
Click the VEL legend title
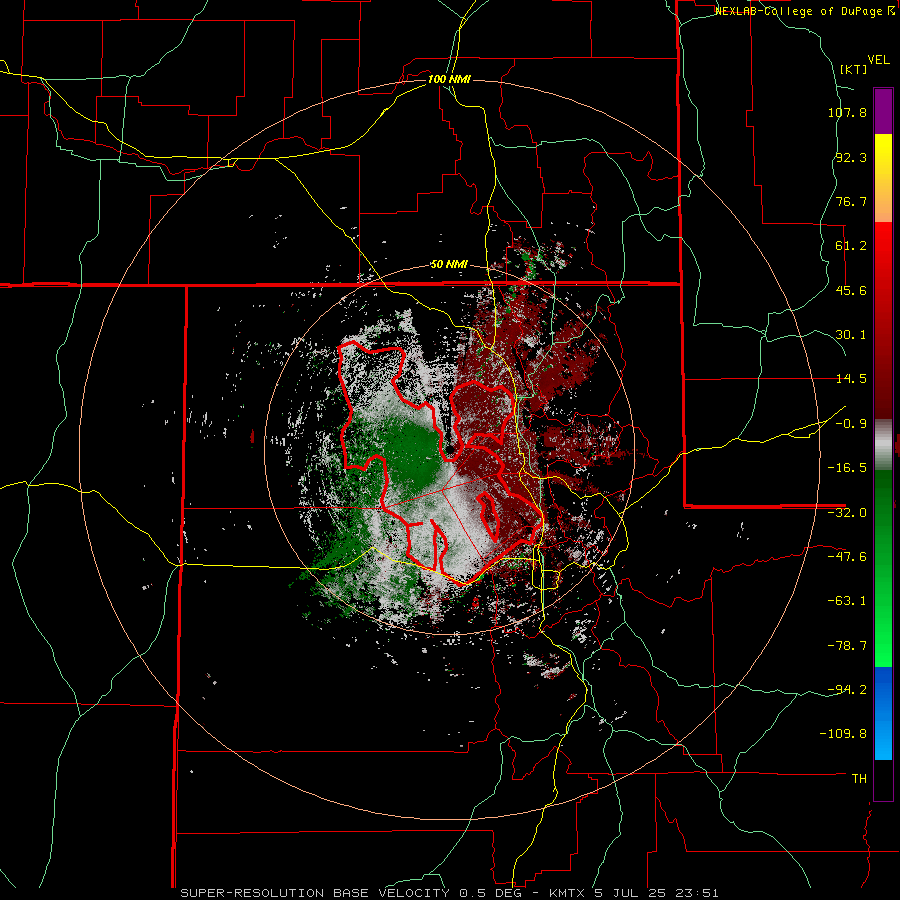(x=878, y=60)
